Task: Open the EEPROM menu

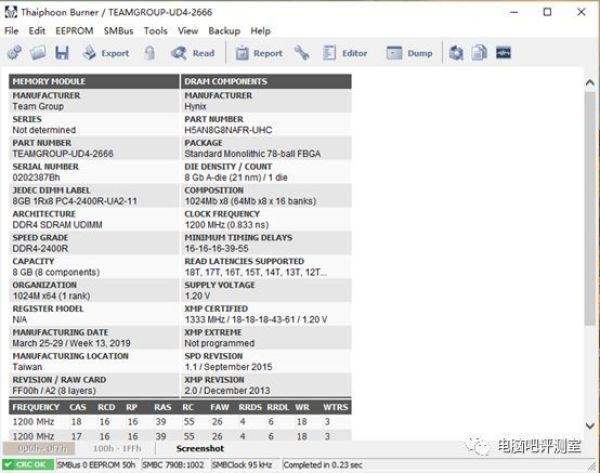Action: 74,31
